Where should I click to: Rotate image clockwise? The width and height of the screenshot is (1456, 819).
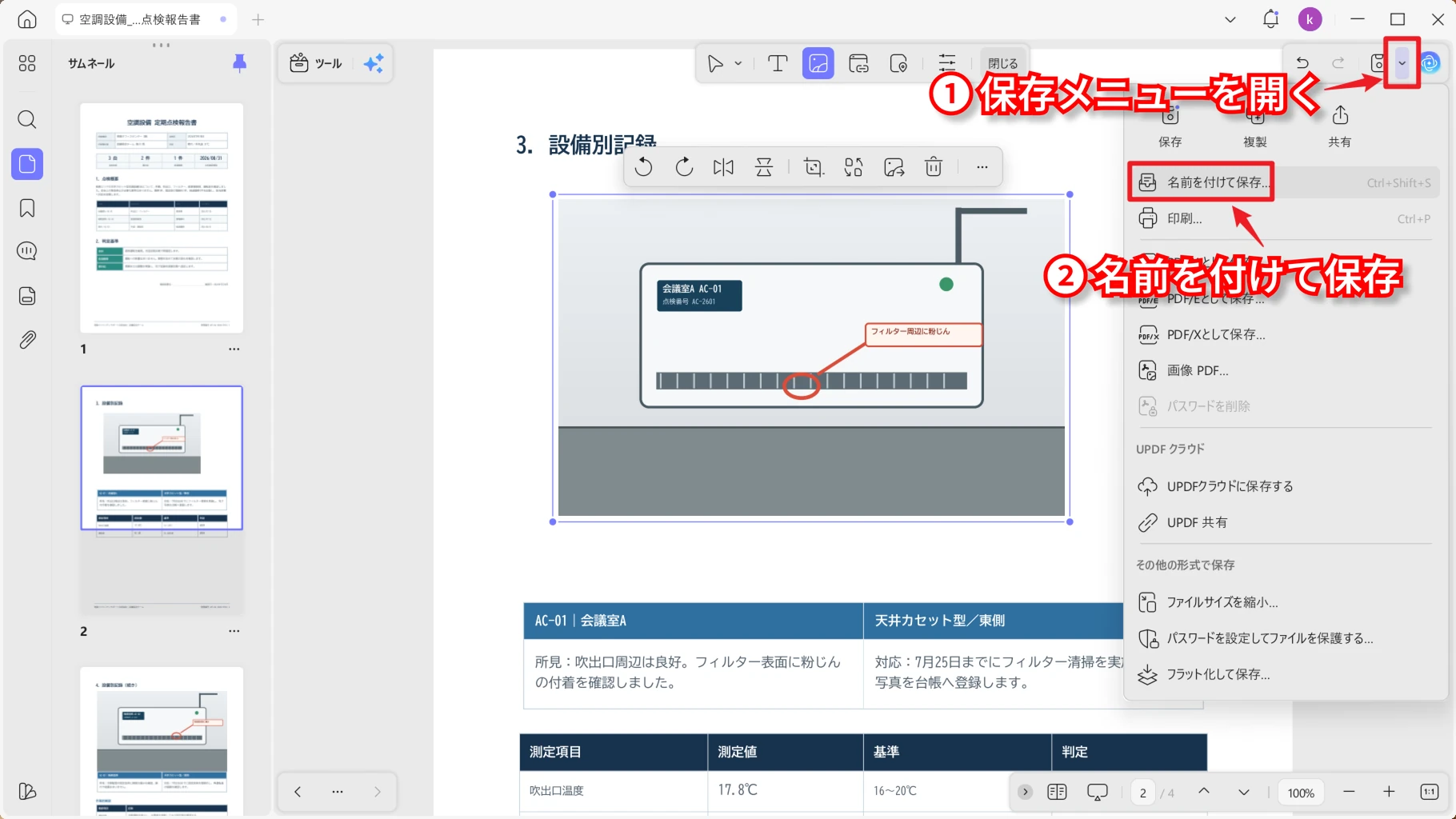(684, 167)
